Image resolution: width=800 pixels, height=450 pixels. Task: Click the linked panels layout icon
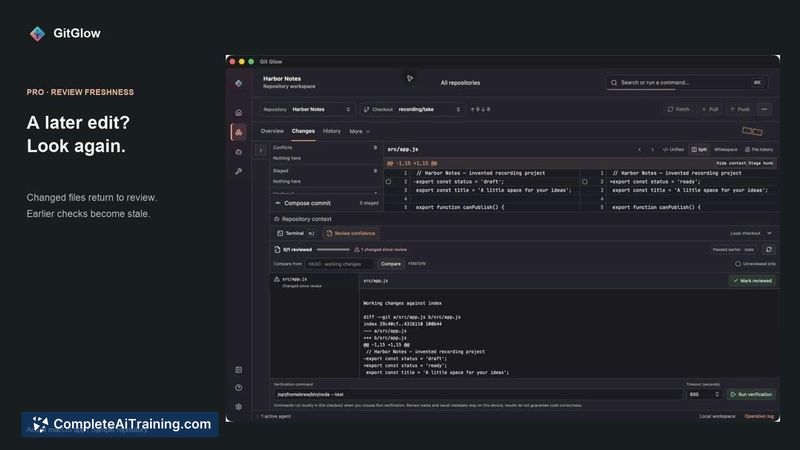[x=752, y=131]
